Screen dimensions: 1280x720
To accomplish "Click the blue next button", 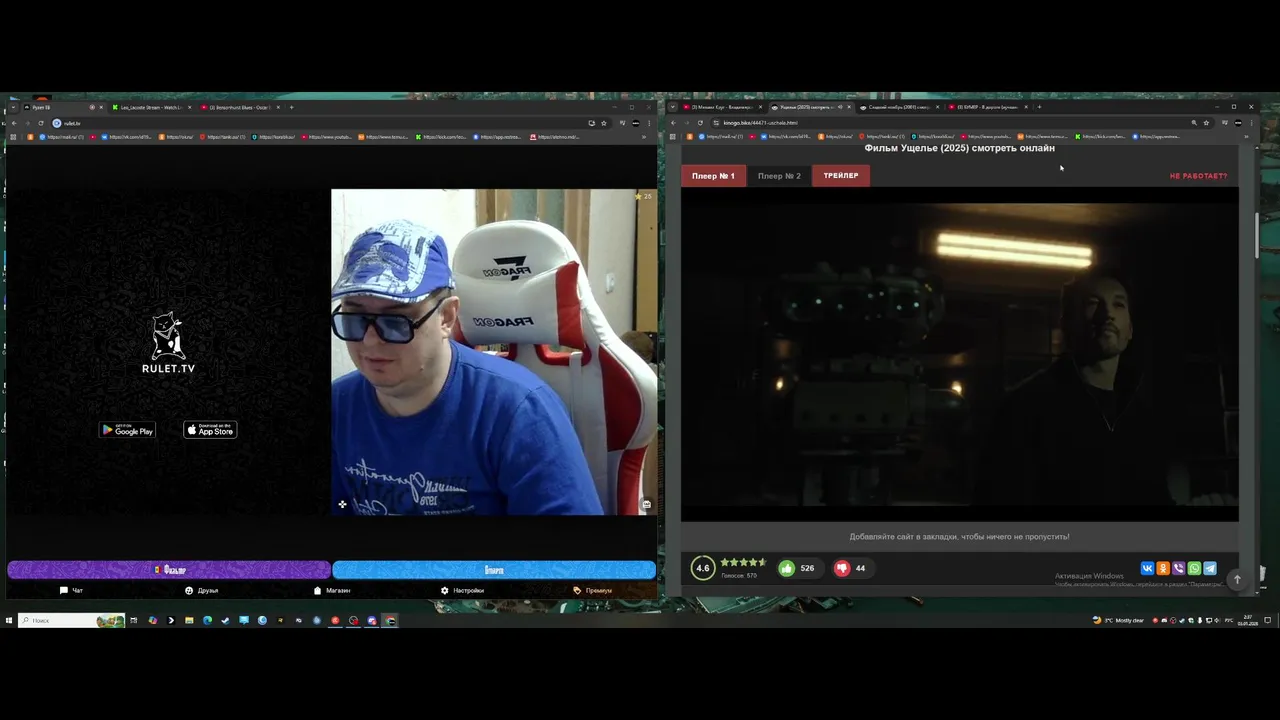I will [x=494, y=570].
